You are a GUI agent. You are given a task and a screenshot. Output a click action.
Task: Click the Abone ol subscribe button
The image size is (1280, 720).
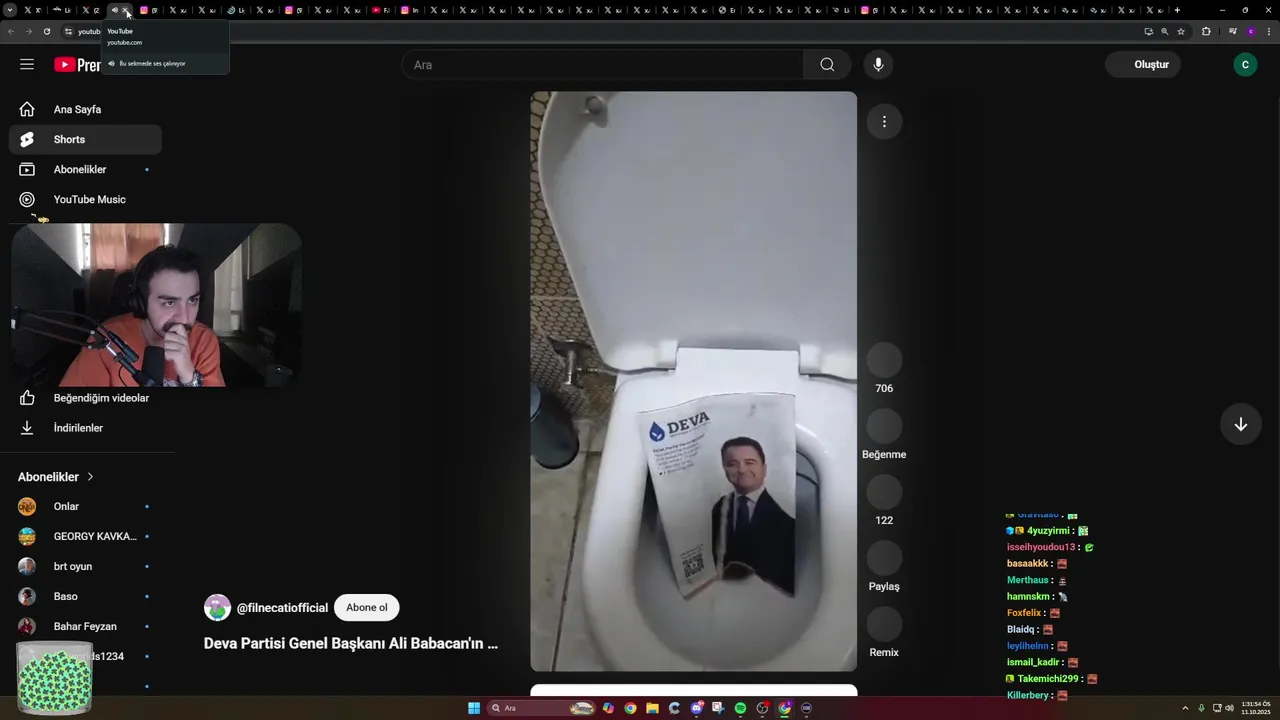point(367,607)
